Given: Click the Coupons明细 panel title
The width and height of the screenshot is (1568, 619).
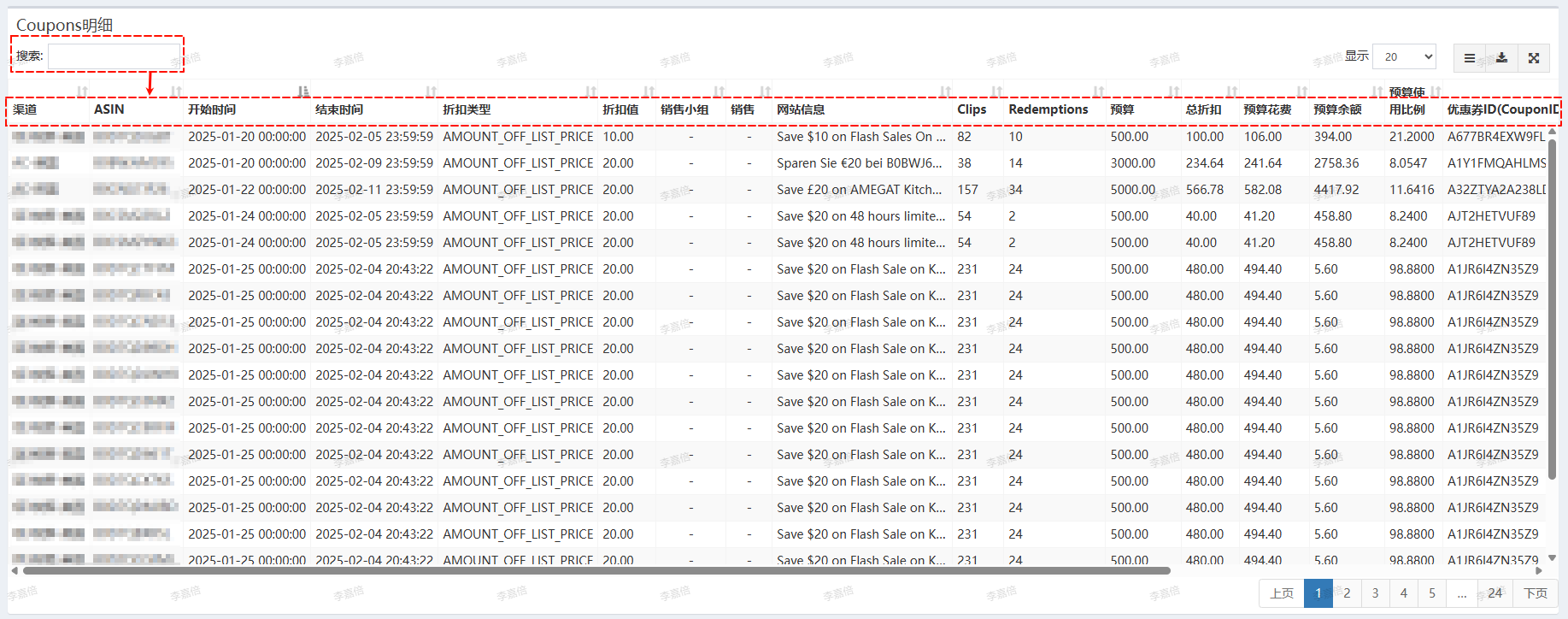Looking at the screenshot, I should 64,25.
